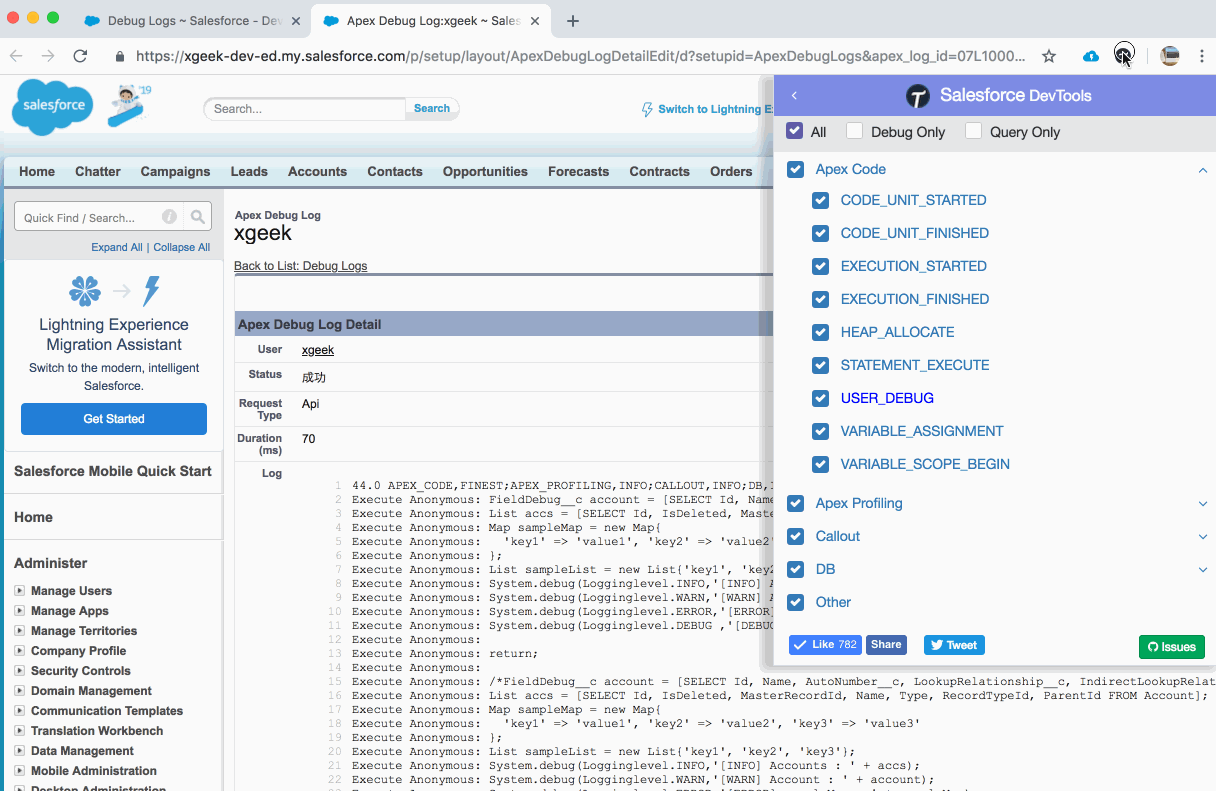The height and width of the screenshot is (791, 1216).
Task: Uncheck HEAP_ALLOCATE checkbox
Action: (x=821, y=332)
